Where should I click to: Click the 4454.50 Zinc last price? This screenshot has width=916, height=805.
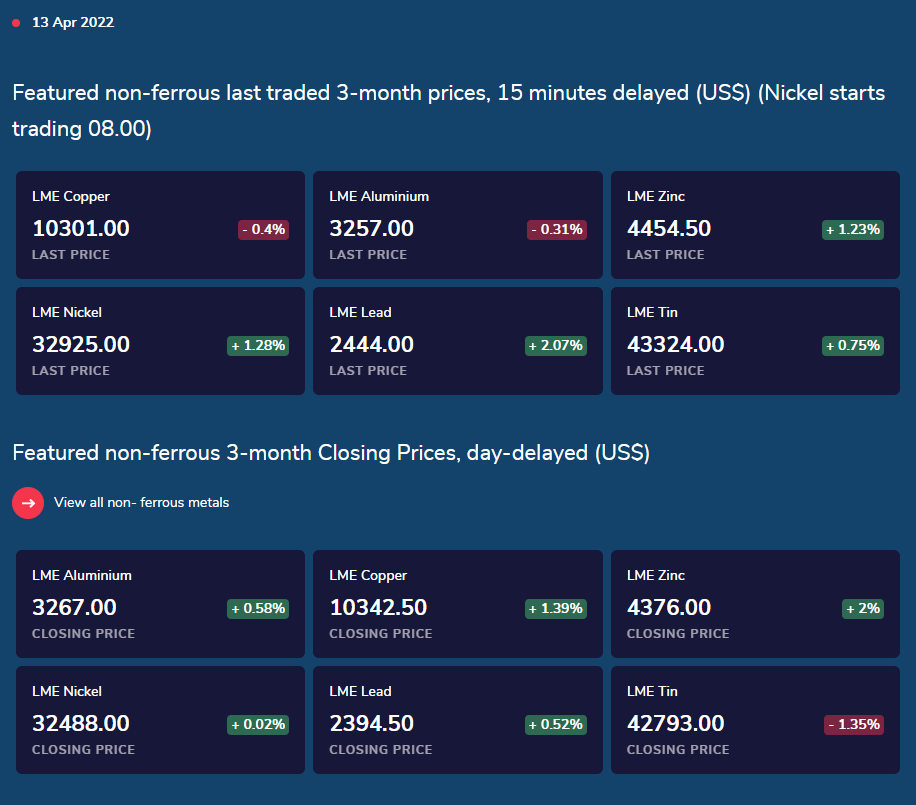point(669,228)
